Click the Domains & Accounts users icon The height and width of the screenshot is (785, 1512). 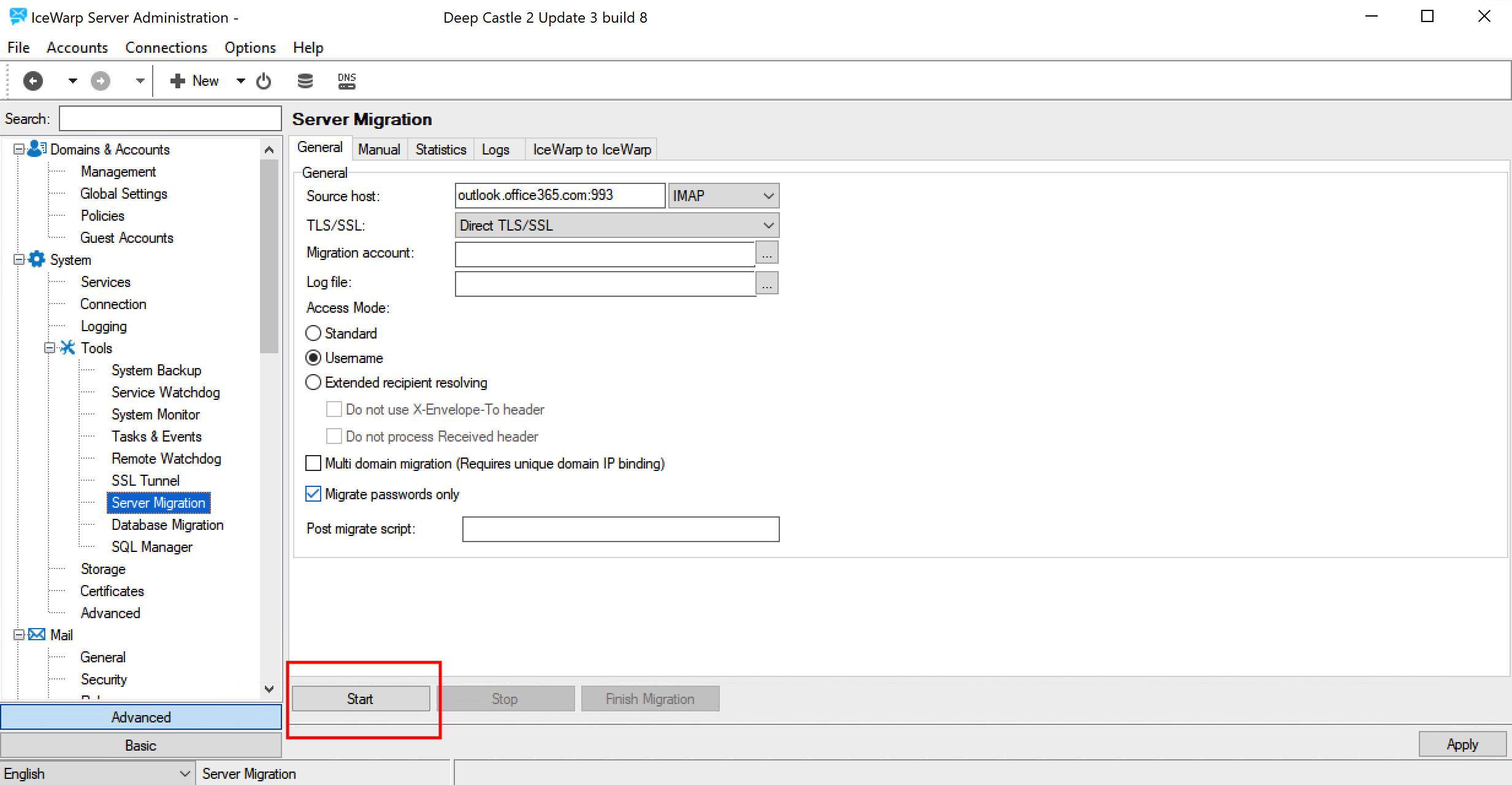pos(37,148)
